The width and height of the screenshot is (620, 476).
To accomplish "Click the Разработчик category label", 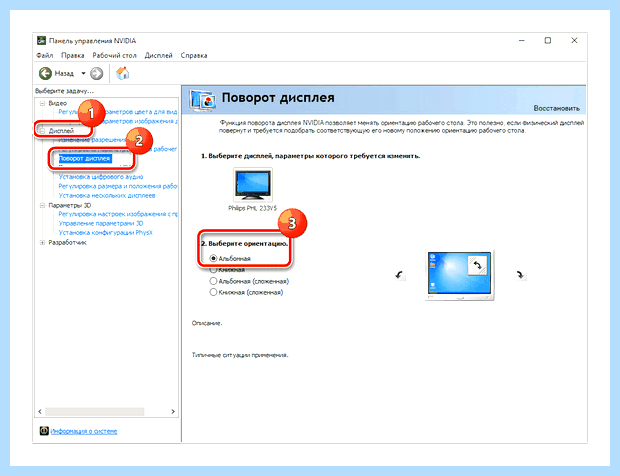I will point(67,242).
